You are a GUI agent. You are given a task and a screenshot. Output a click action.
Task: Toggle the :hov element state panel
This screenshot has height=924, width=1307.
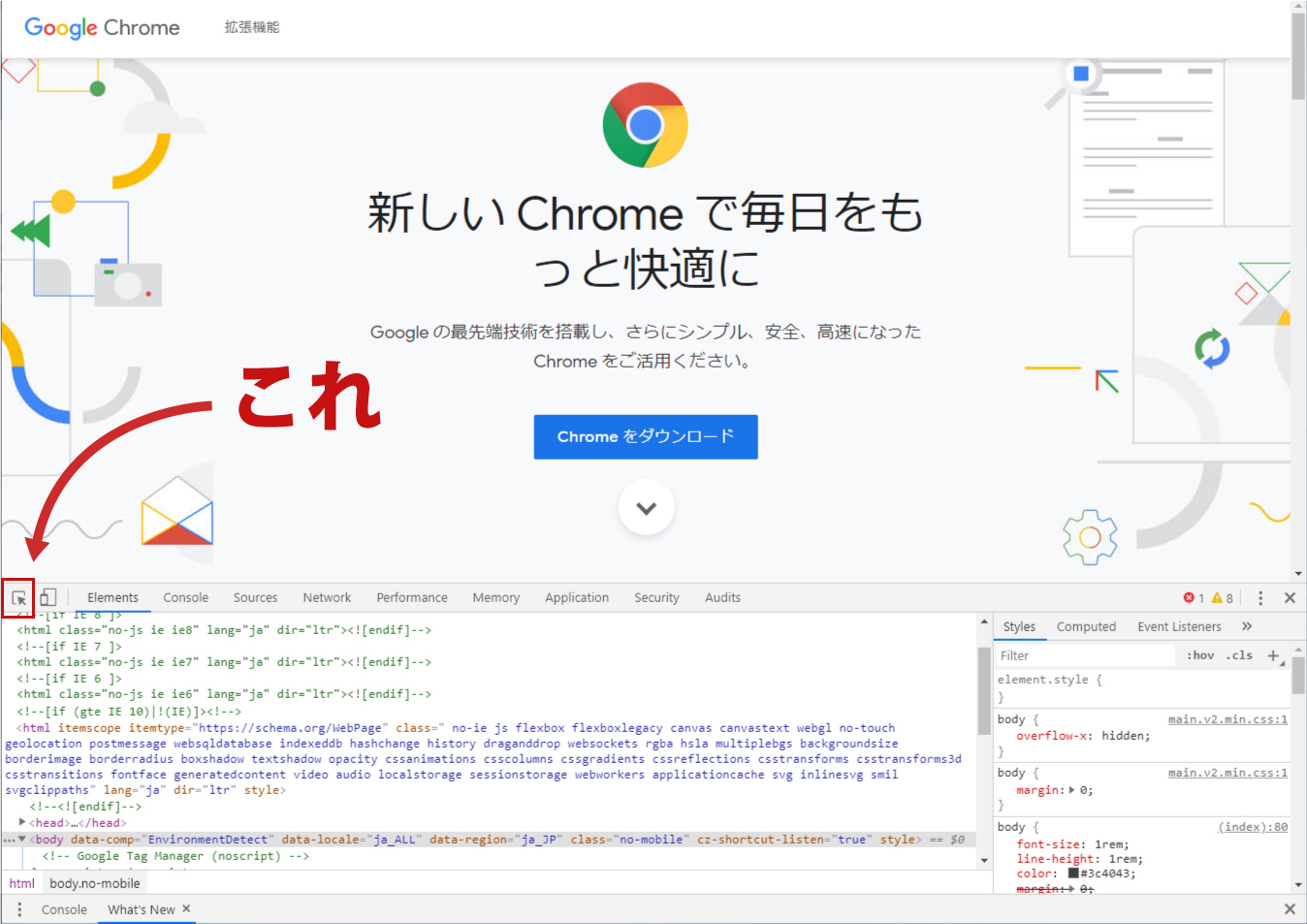pos(1200,655)
